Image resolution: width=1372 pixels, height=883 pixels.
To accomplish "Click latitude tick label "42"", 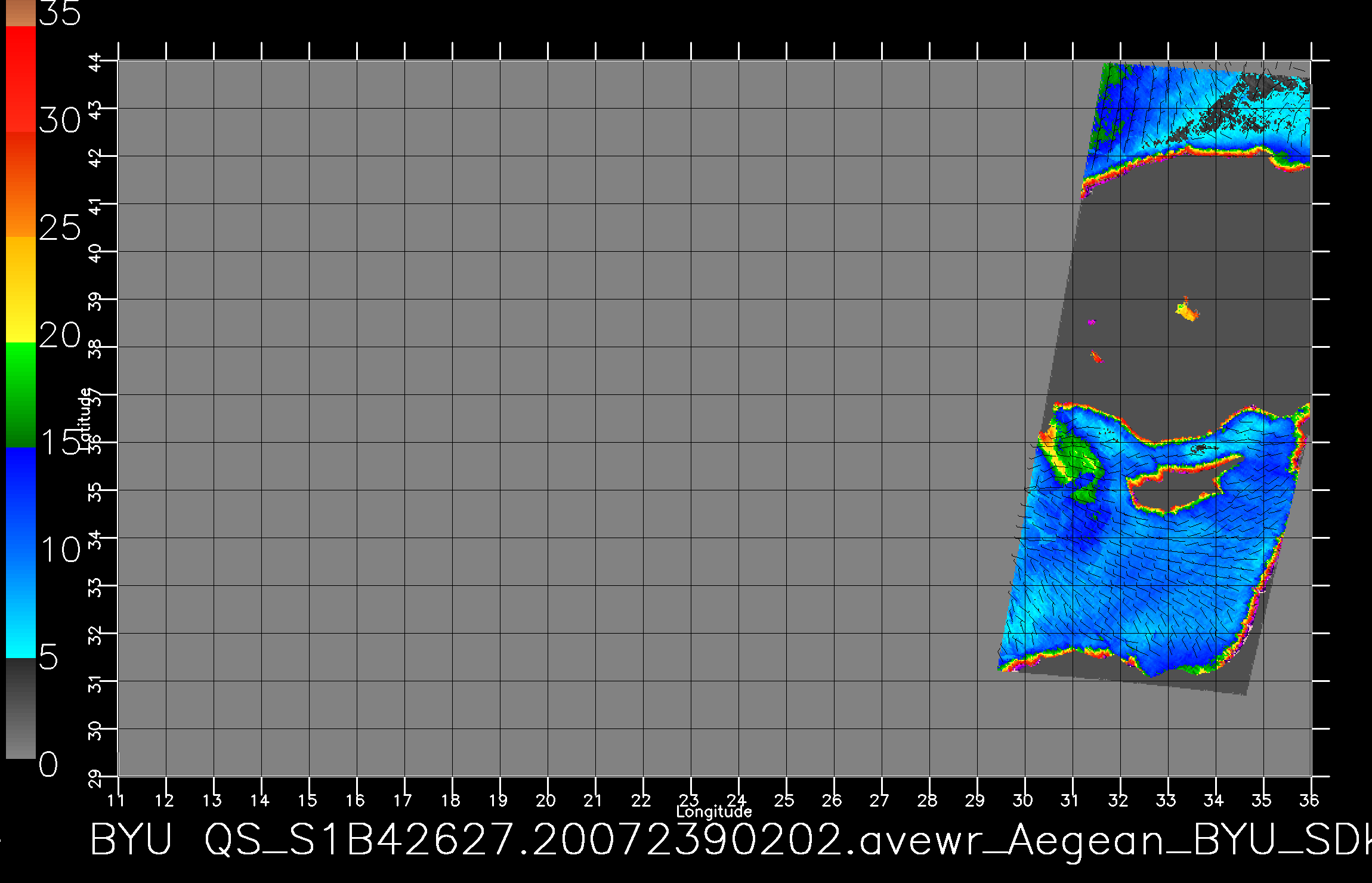I will 95,158.
